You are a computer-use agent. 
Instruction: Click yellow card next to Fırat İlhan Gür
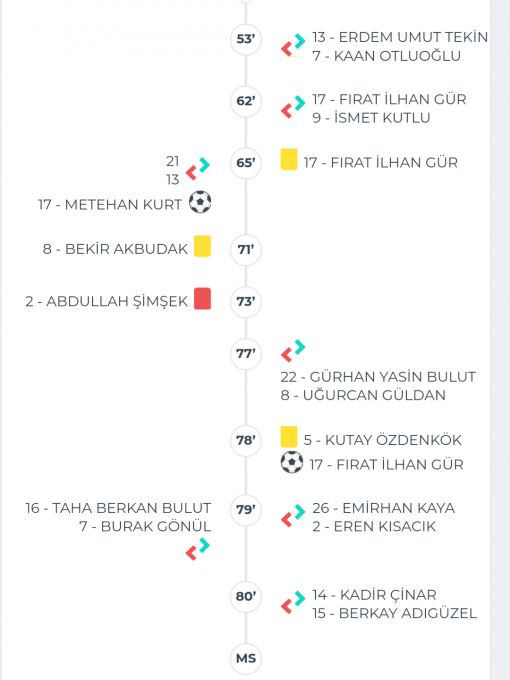[x=289, y=159]
